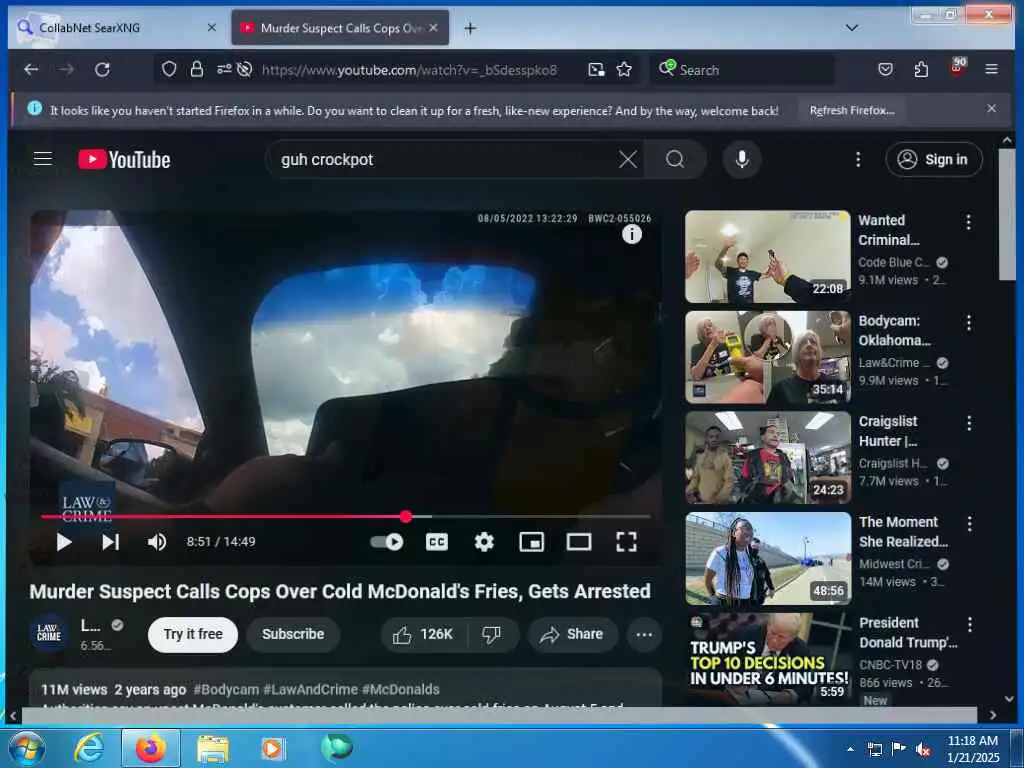The image size is (1024, 768).
Task: Click the Try it free button
Action: click(193, 634)
